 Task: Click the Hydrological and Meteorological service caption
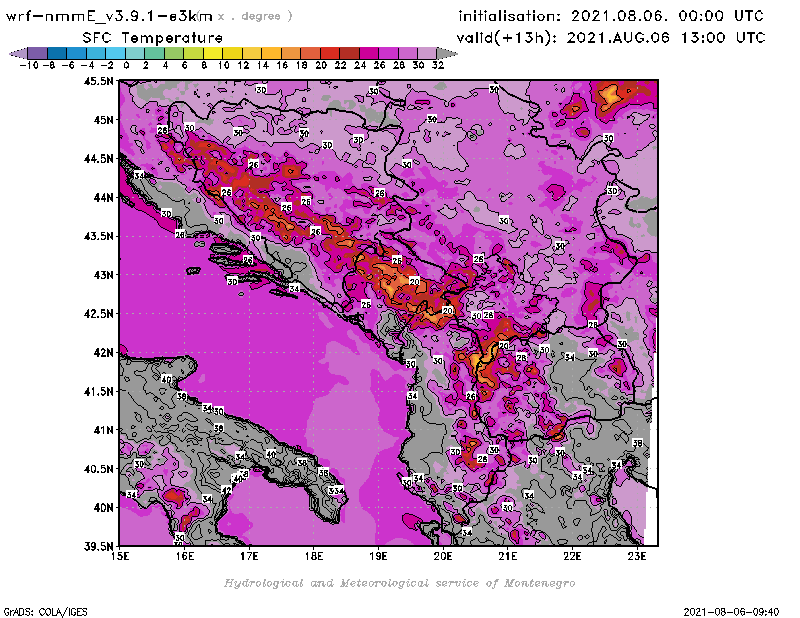pyautogui.click(x=399, y=583)
